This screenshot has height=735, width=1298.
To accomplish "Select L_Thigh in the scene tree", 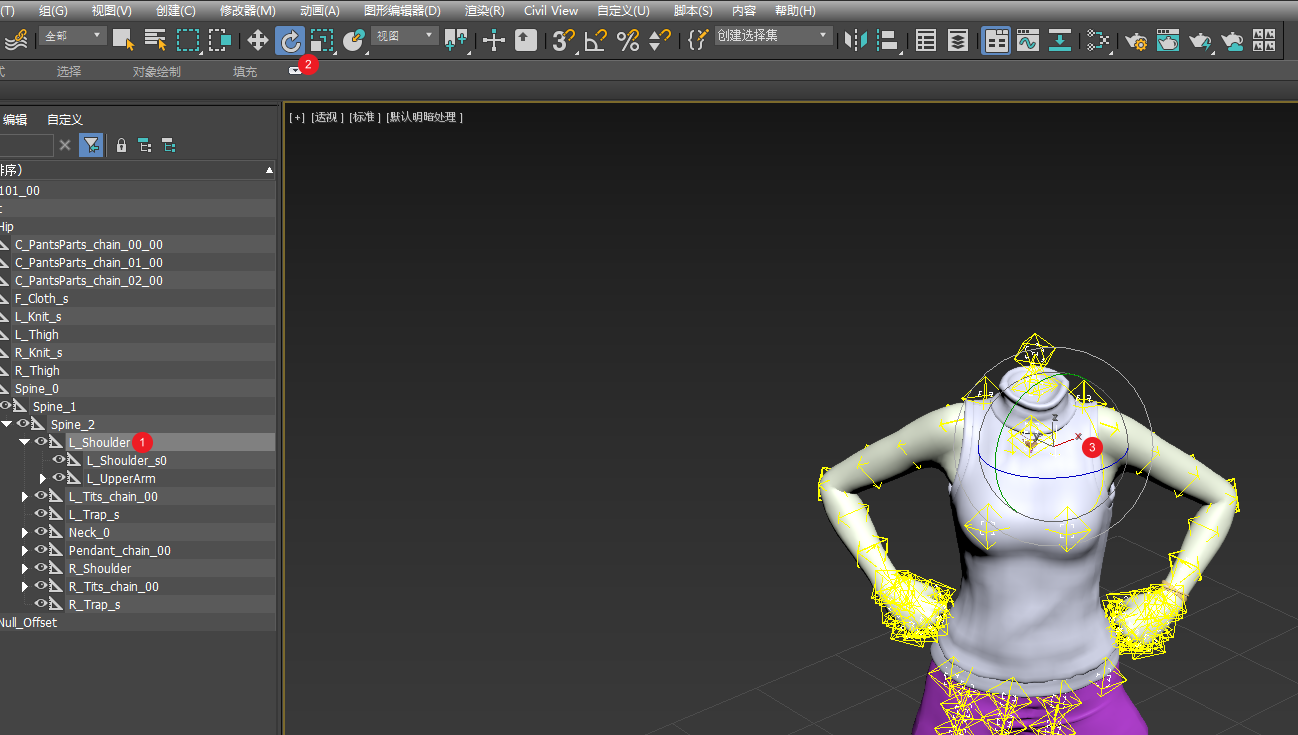I will tap(37, 334).
